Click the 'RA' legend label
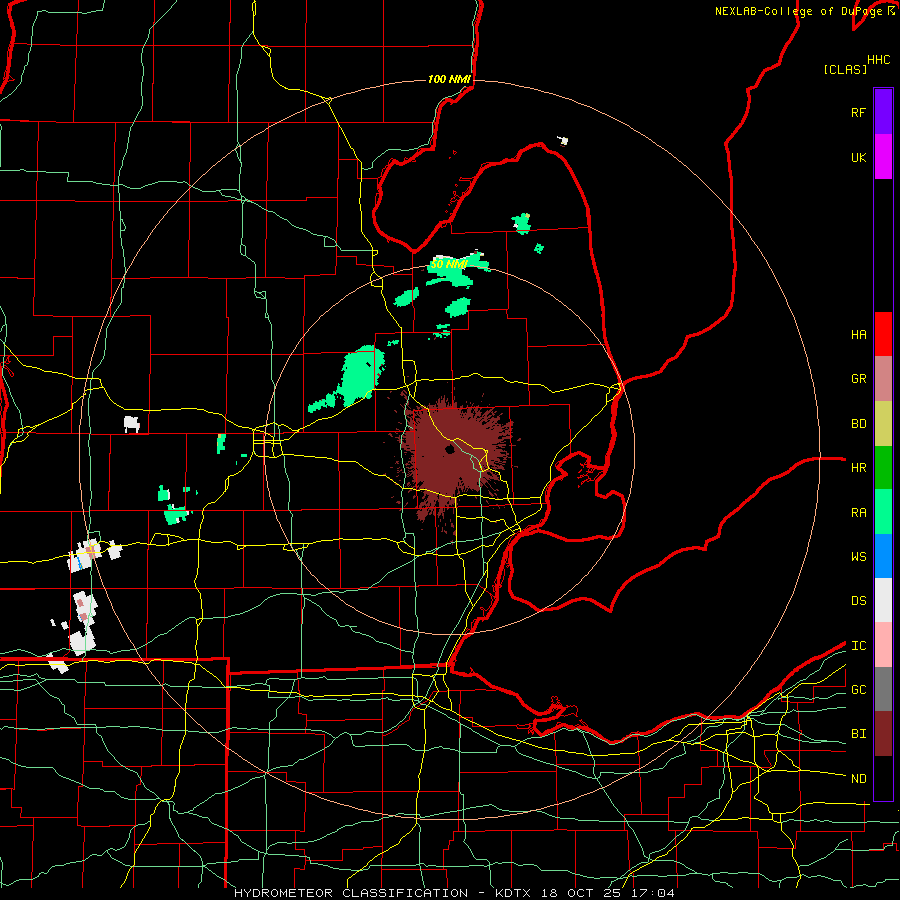This screenshot has width=900, height=900. coord(858,513)
